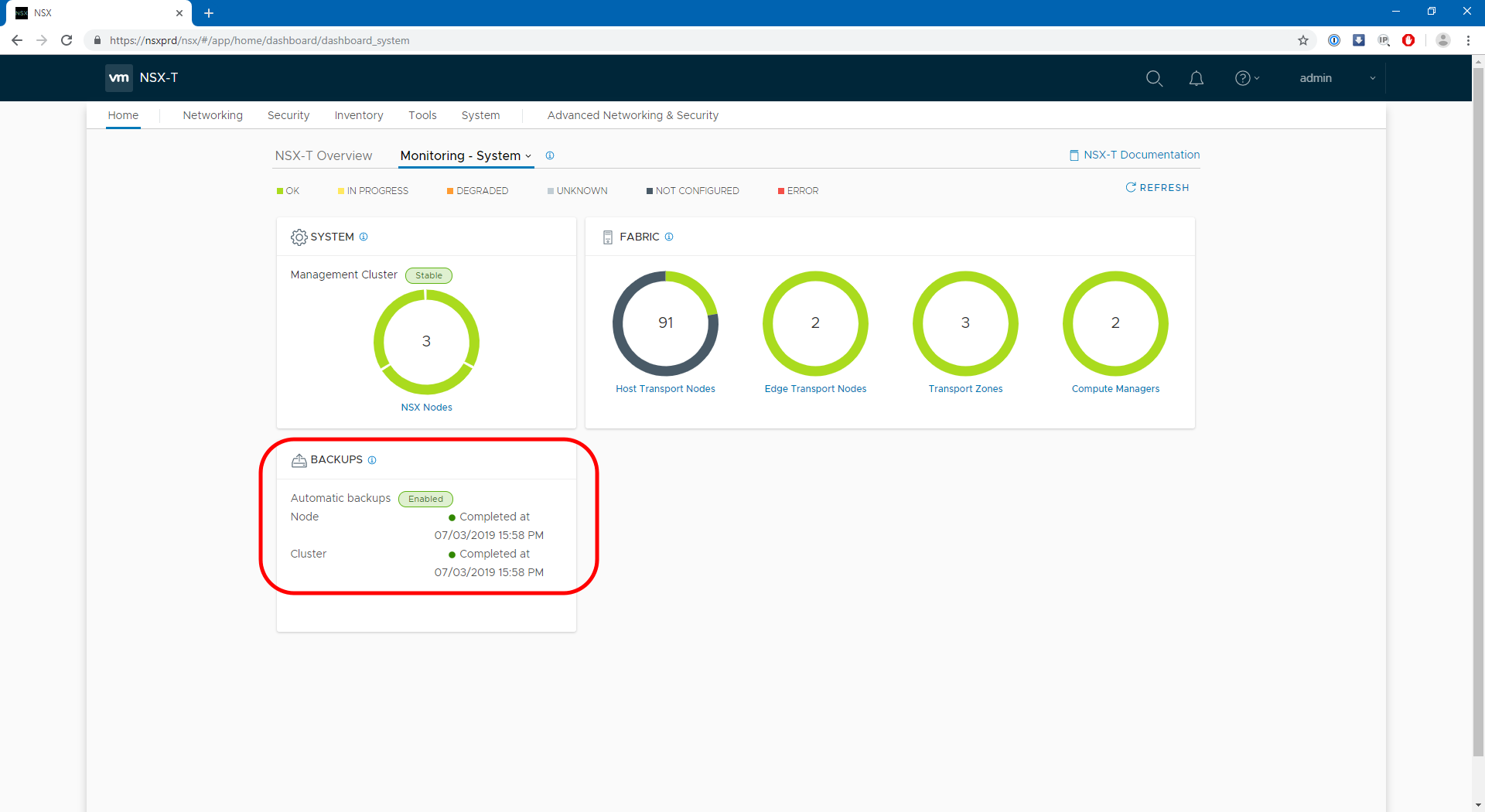This screenshot has height=812, width=1485.
Task: Open the NSX-T Documentation link
Action: pyautogui.click(x=1135, y=155)
